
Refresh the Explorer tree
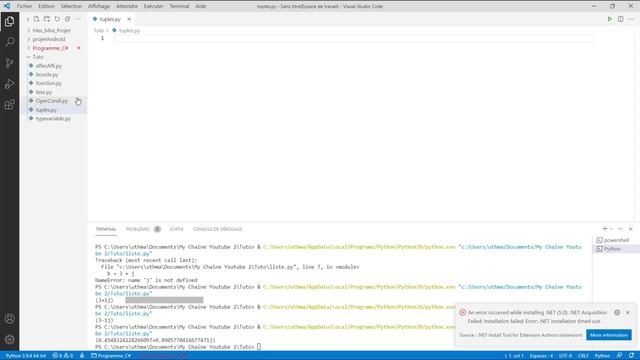(x=57, y=19)
